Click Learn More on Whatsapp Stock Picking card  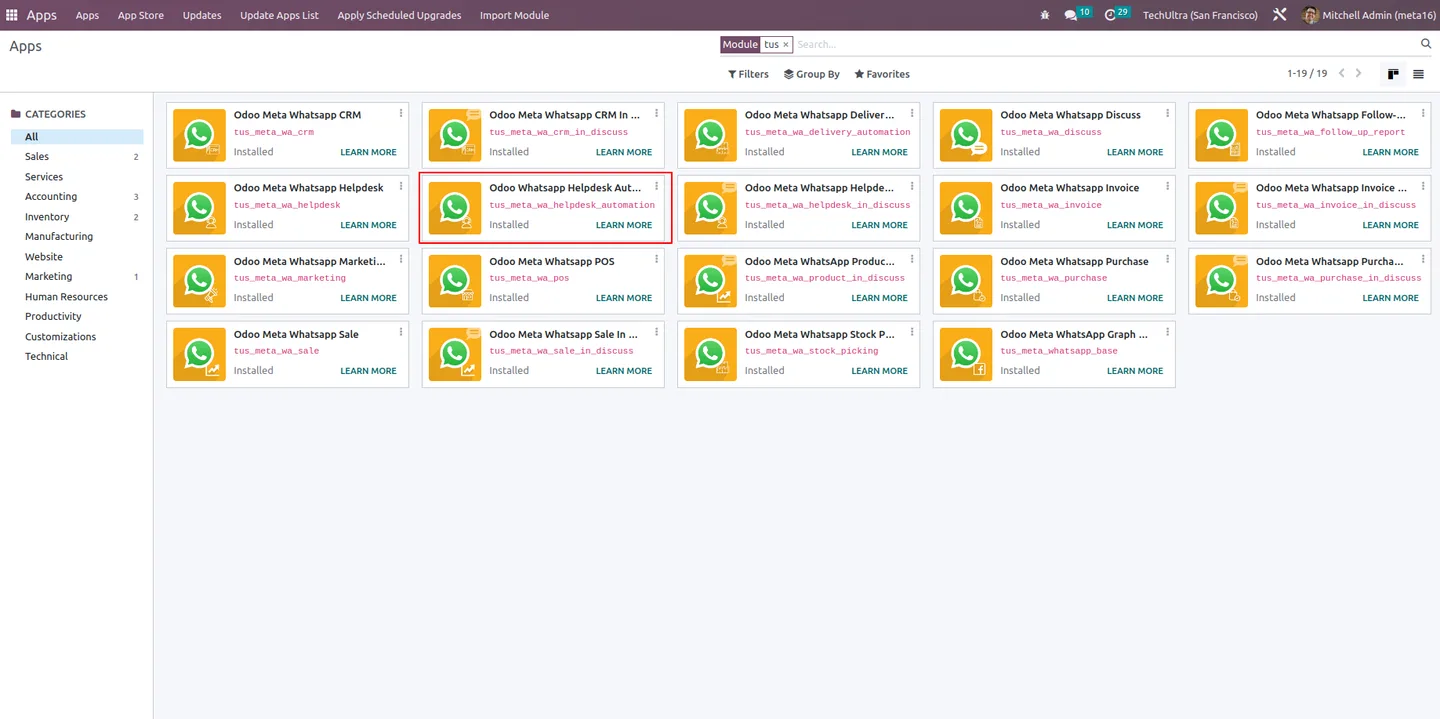click(879, 371)
